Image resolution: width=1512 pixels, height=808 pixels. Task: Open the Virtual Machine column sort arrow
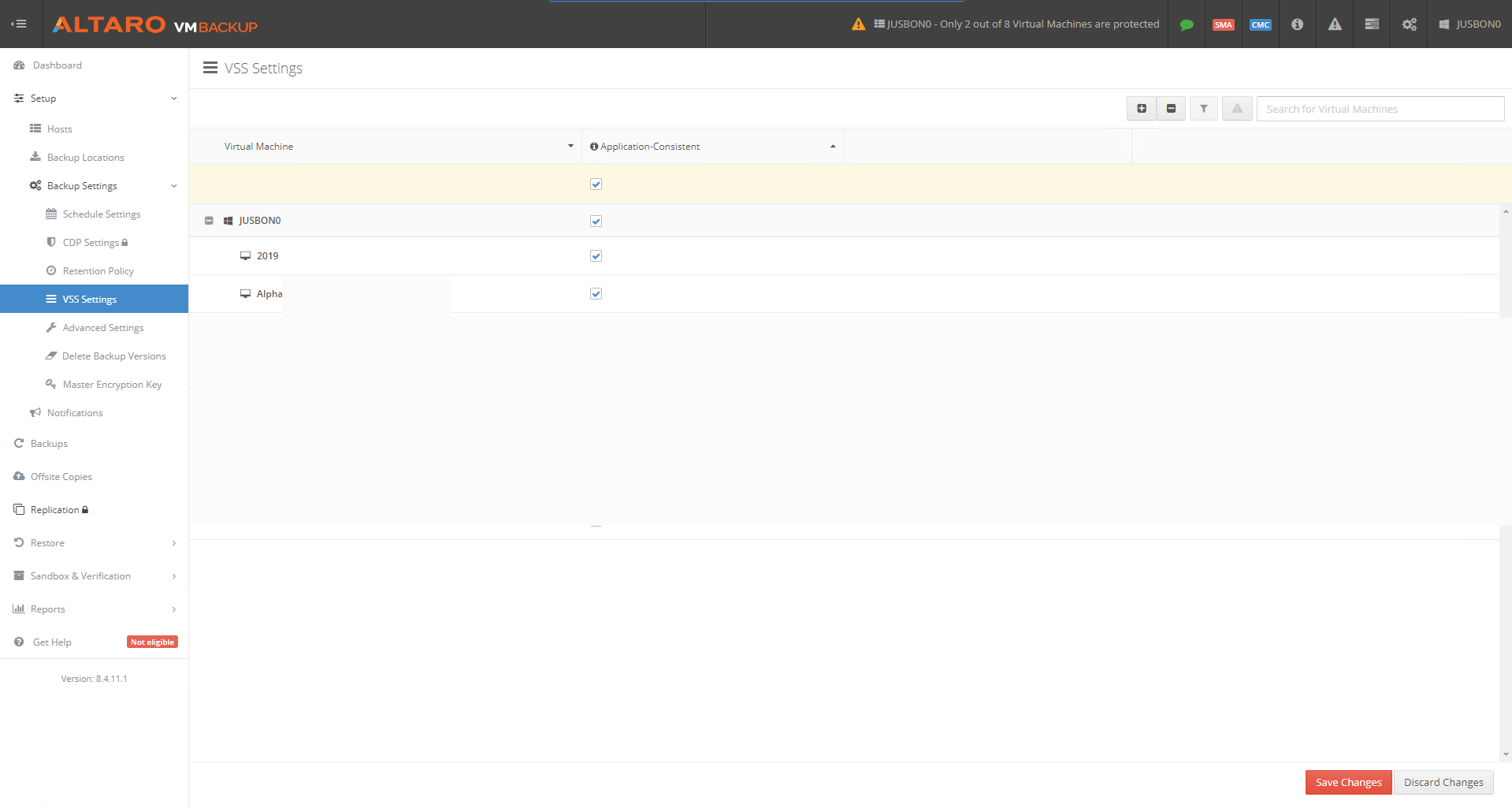[x=570, y=147]
